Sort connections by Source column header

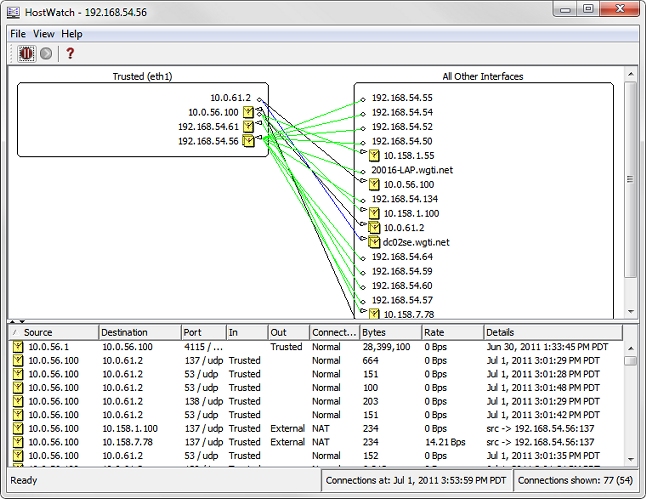tap(54, 332)
